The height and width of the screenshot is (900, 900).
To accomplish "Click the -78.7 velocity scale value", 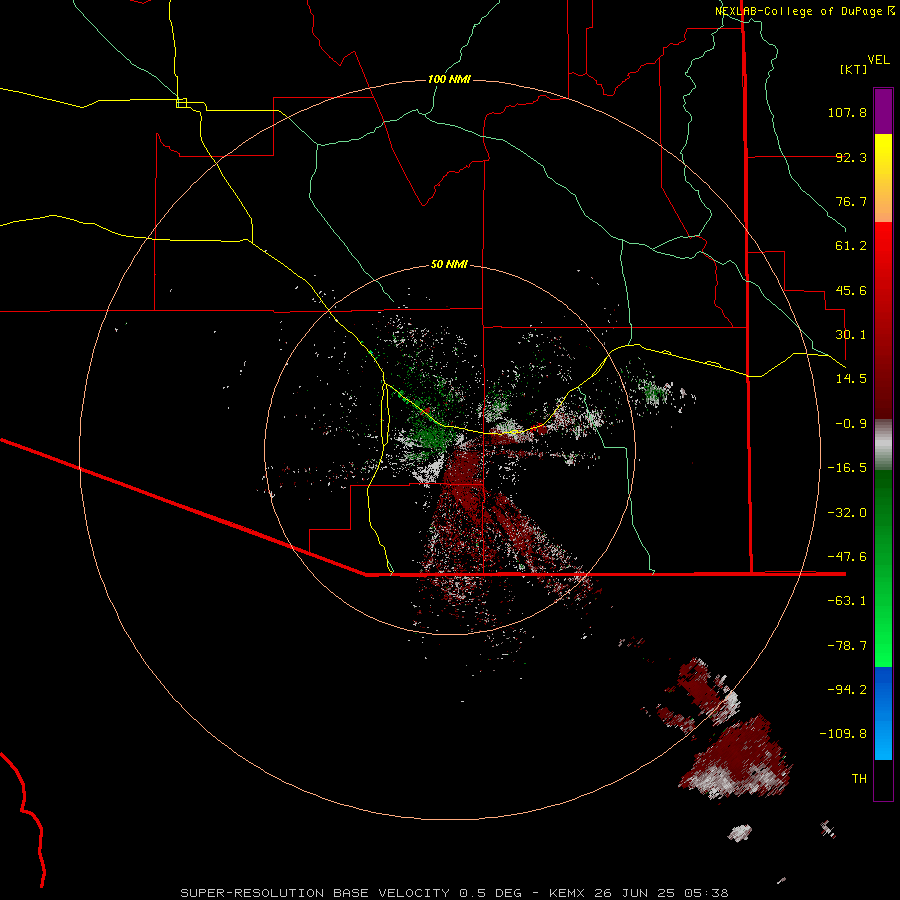I will pos(847,646).
